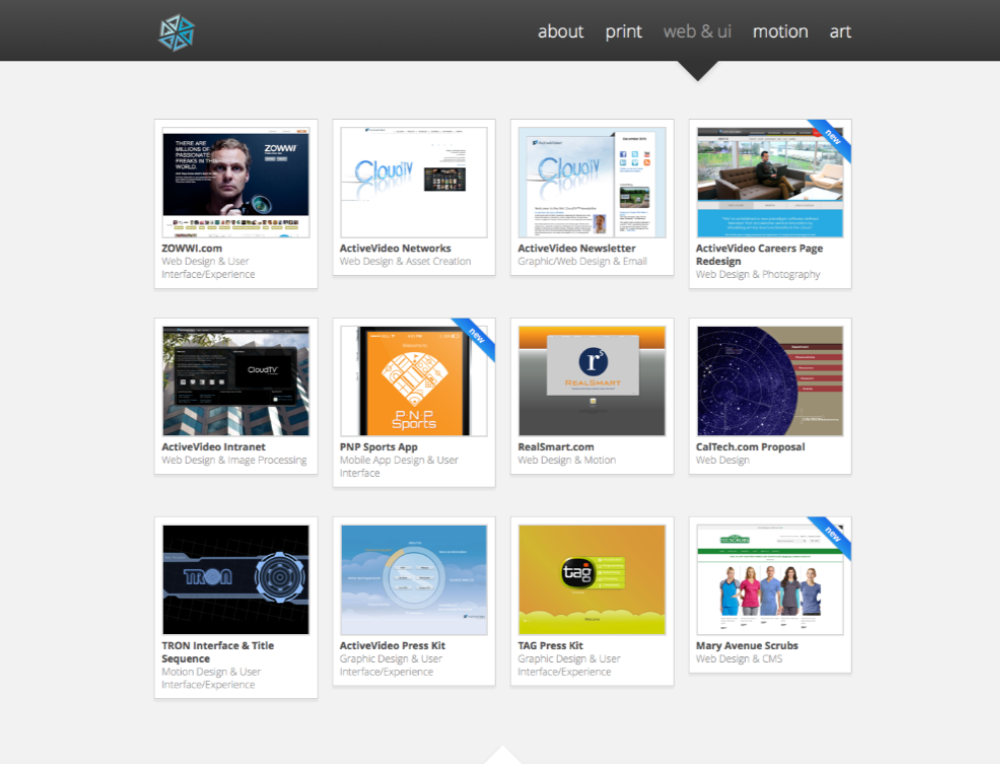Click 'Web Design & CMS' description

tap(739, 659)
